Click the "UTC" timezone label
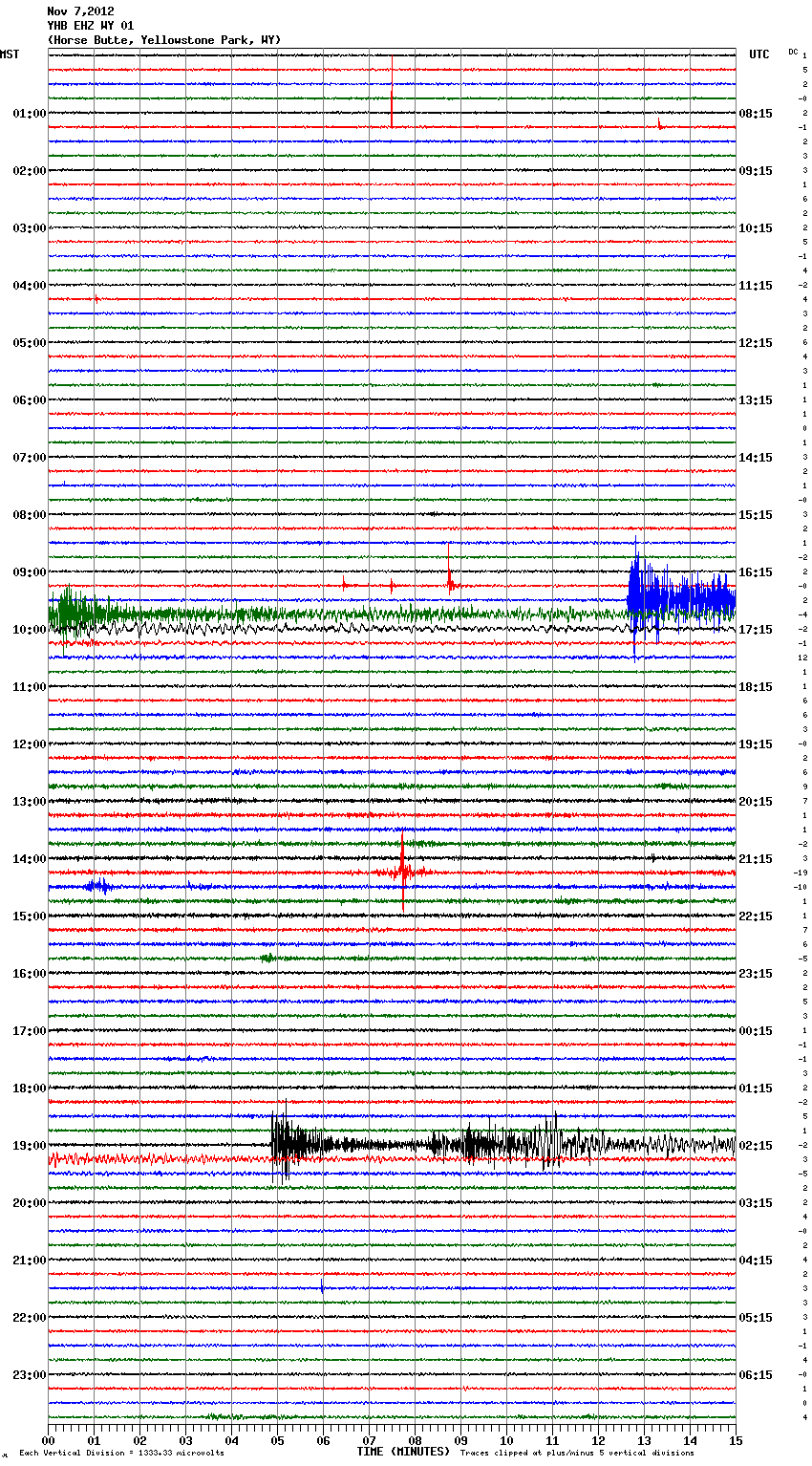Screen dimensions: 812x1466 click(x=759, y=54)
